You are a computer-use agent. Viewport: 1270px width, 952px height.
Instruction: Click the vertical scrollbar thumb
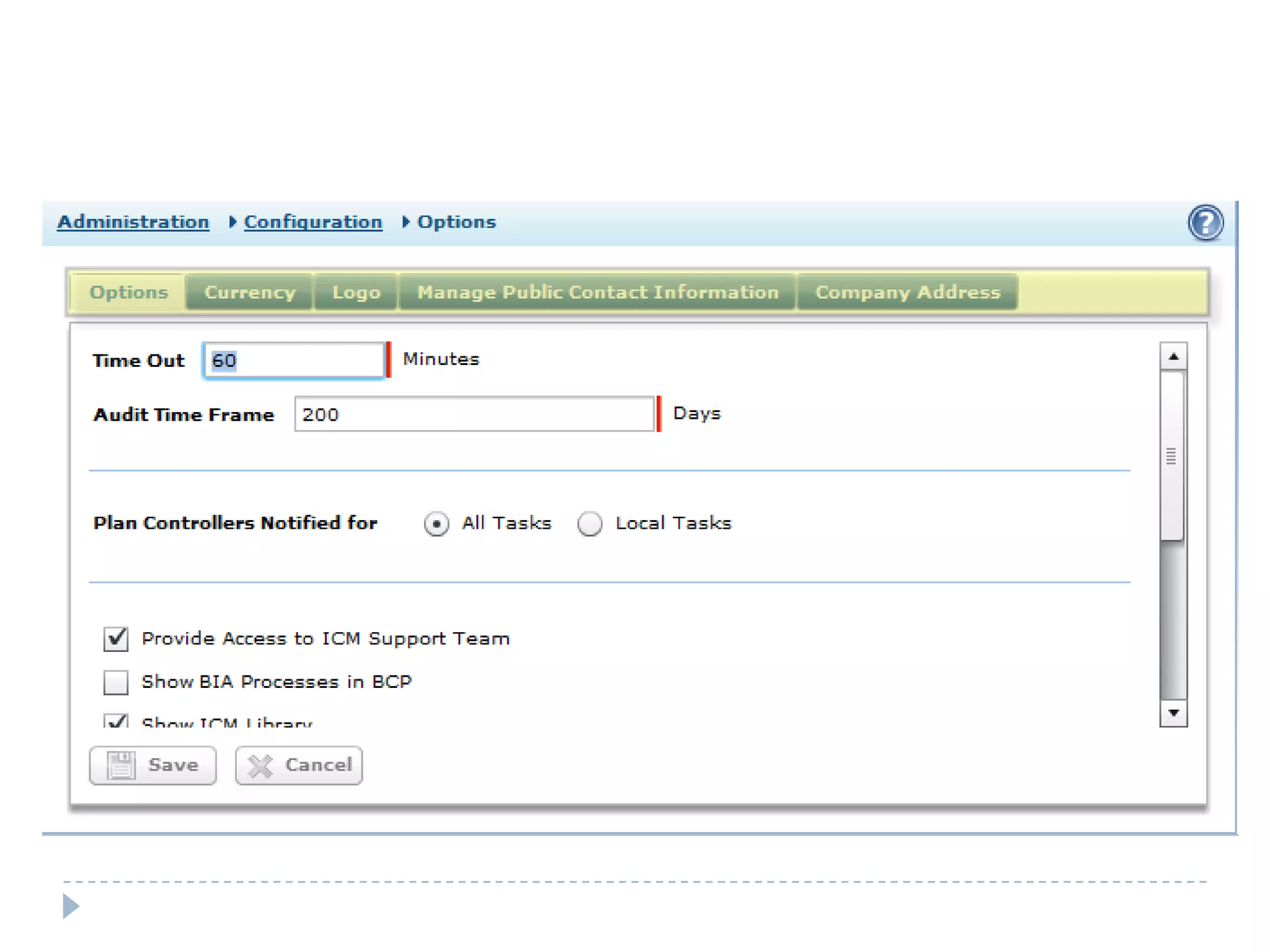1171,456
